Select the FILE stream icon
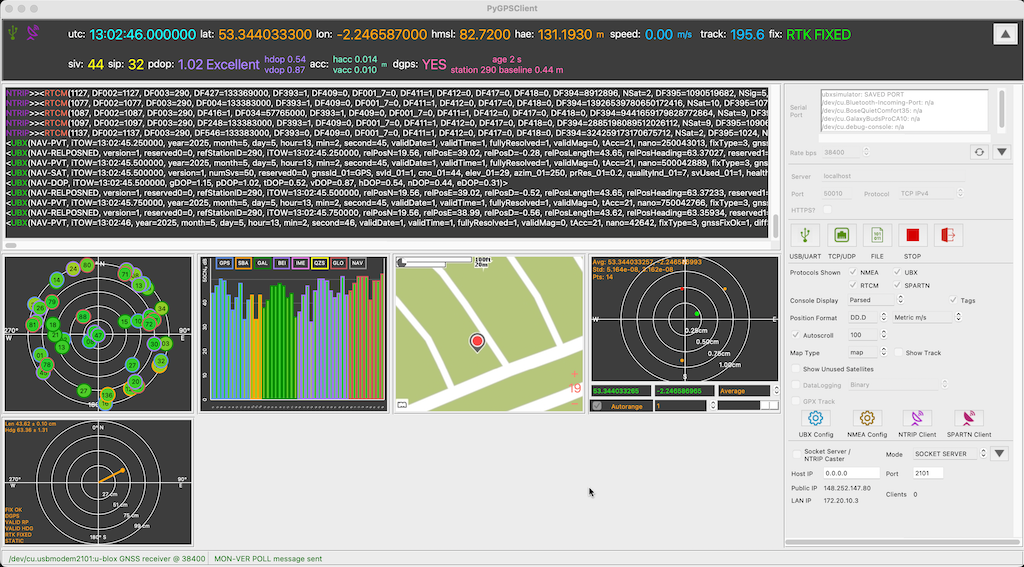The height and width of the screenshot is (567, 1024). [877, 235]
